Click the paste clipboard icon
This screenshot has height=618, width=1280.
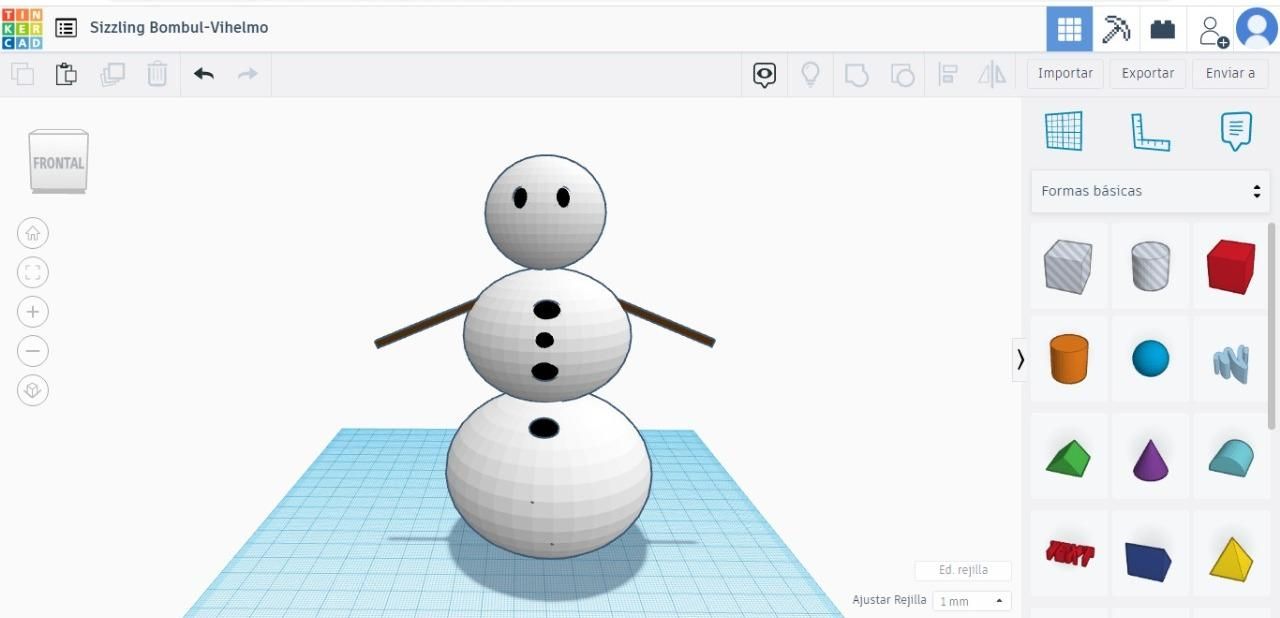click(x=66, y=74)
